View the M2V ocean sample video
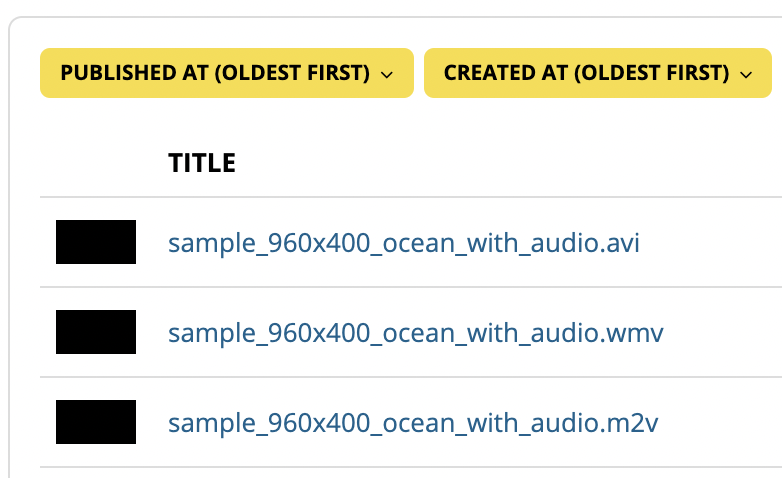Viewport: 782px width, 478px height. click(x=413, y=423)
